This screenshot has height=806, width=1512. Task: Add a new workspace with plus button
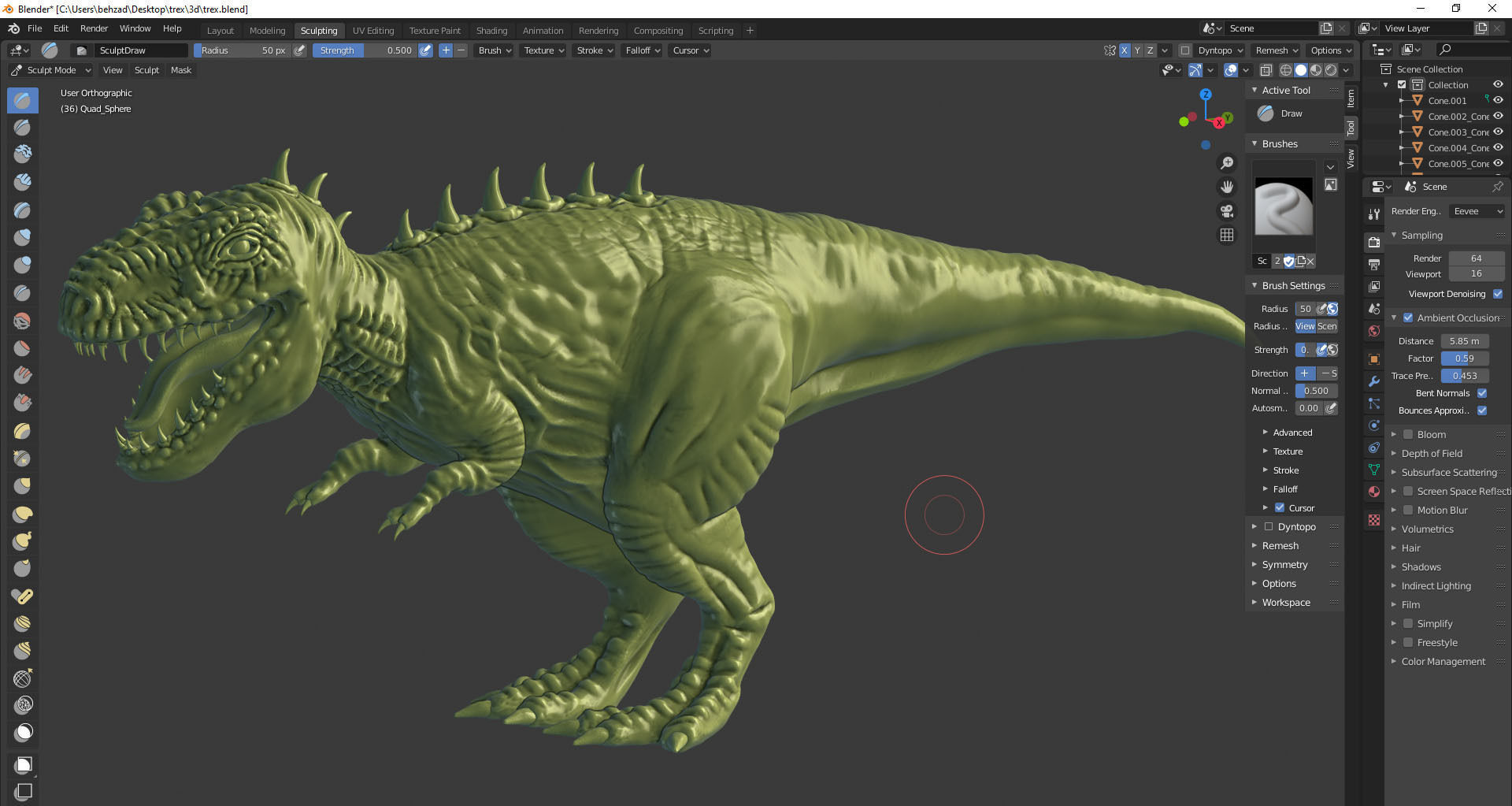(750, 31)
